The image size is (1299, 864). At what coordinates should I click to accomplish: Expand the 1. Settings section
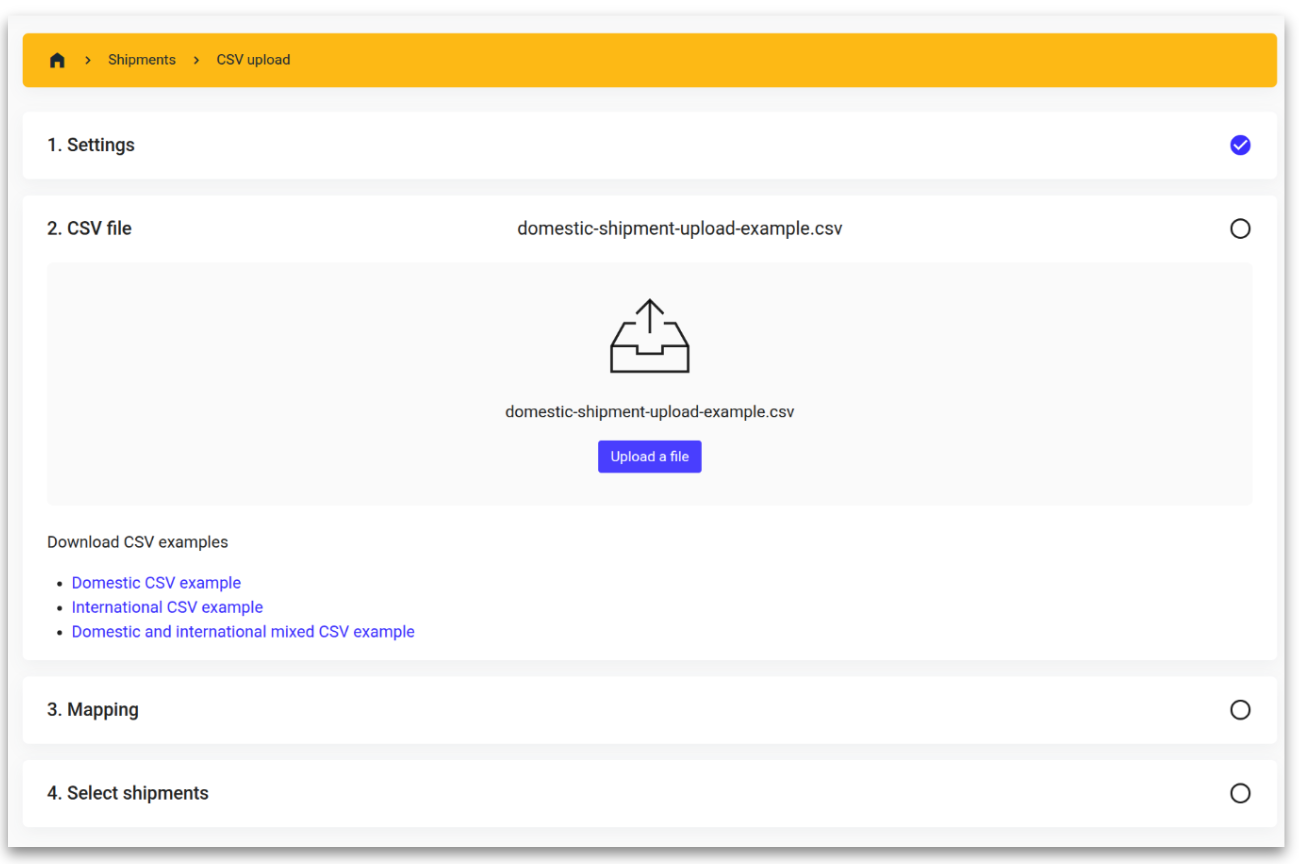point(91,145)
